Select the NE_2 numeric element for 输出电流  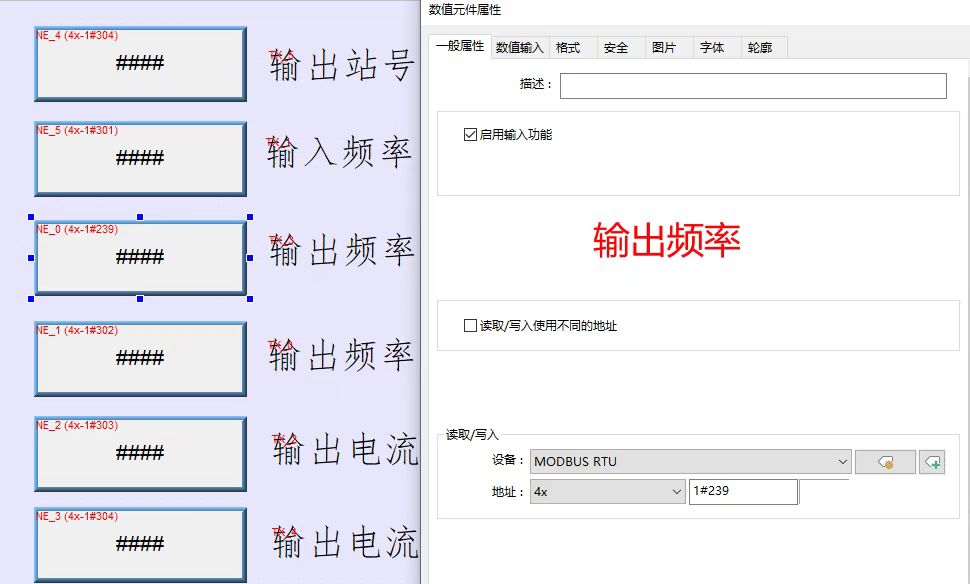coord(139,452)
